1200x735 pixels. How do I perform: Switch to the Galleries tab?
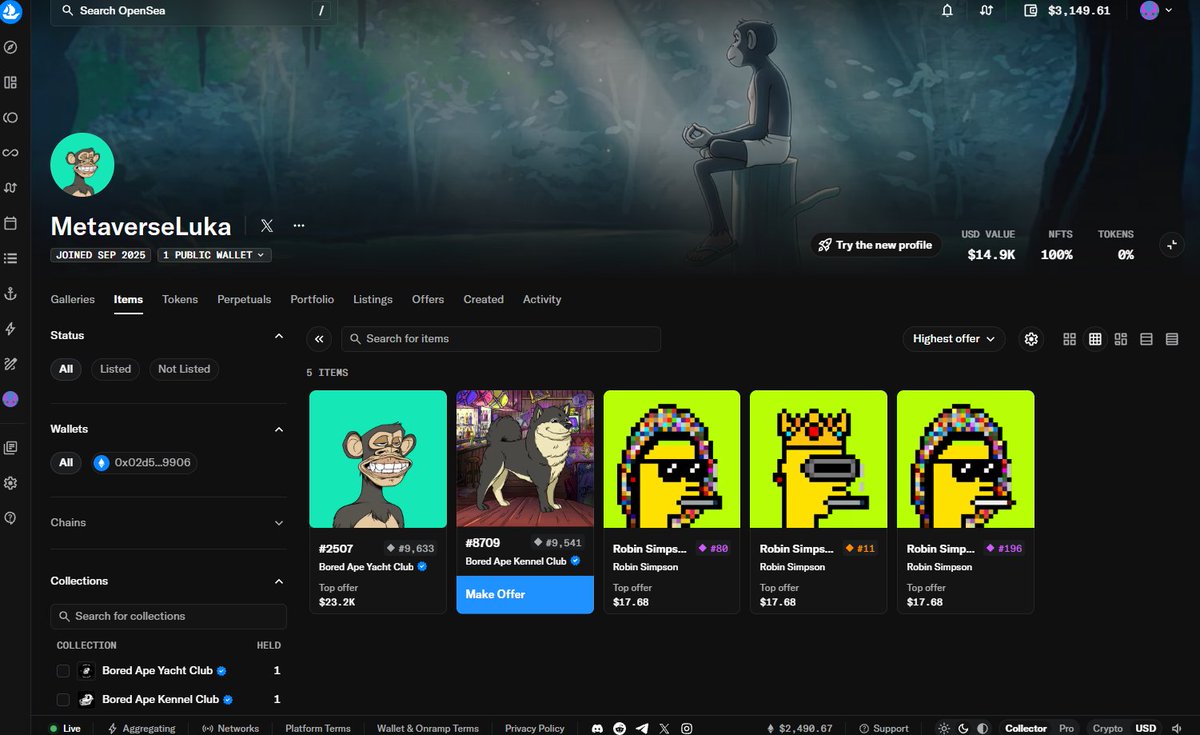(x=73, y=299)
